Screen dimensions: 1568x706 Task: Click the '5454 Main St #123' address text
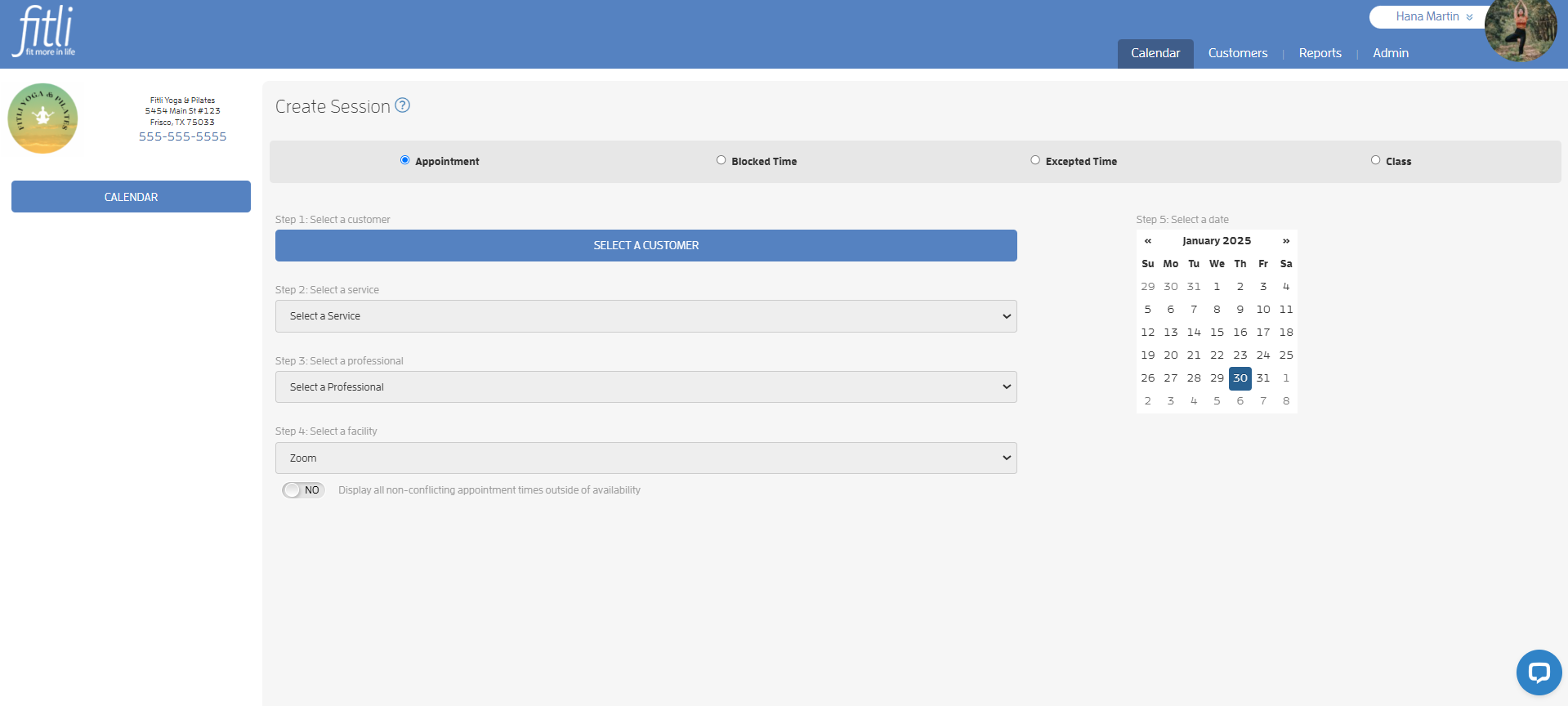182,111
